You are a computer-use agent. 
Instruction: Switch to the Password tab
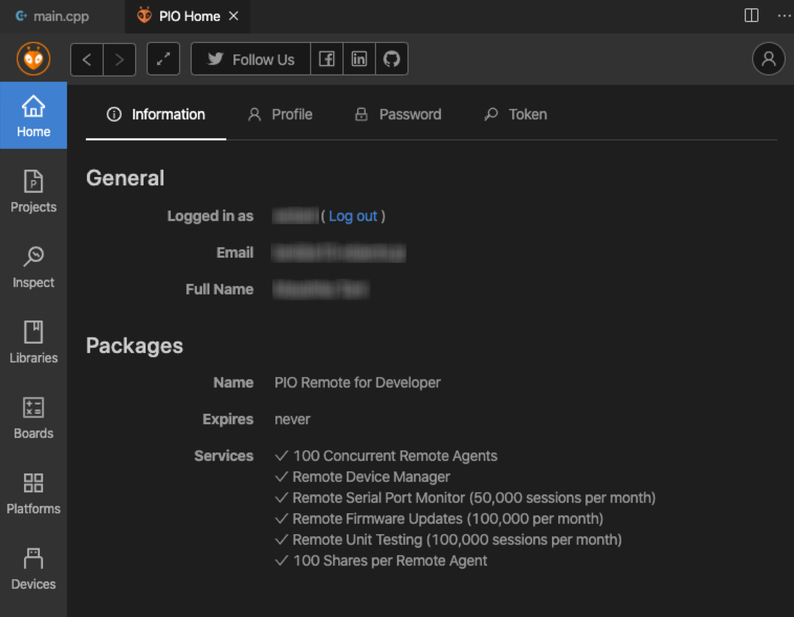pyautogui.click(x=398, y=114)
